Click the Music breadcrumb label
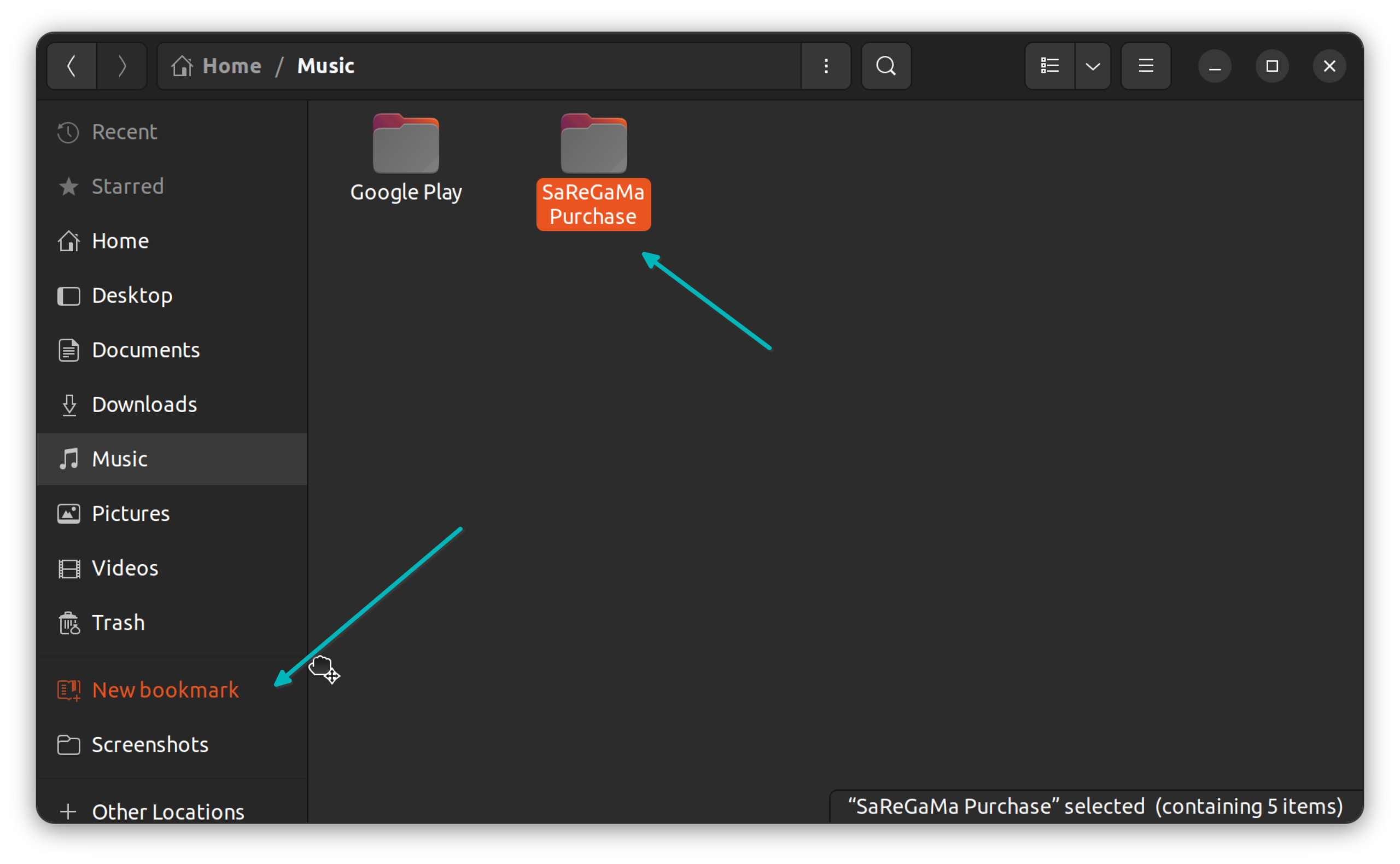 tap(326, 65)
